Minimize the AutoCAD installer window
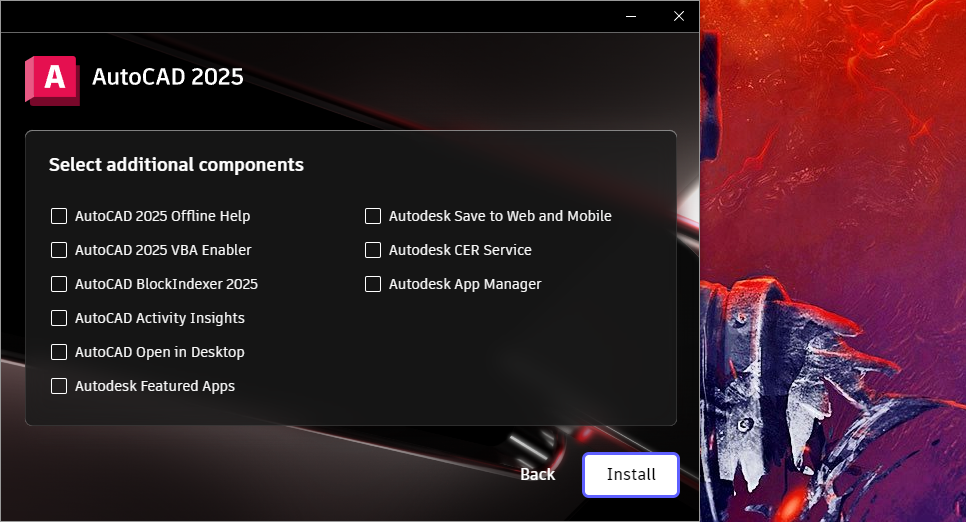Screen dimensions: 966x522 [x=631, y=16]
